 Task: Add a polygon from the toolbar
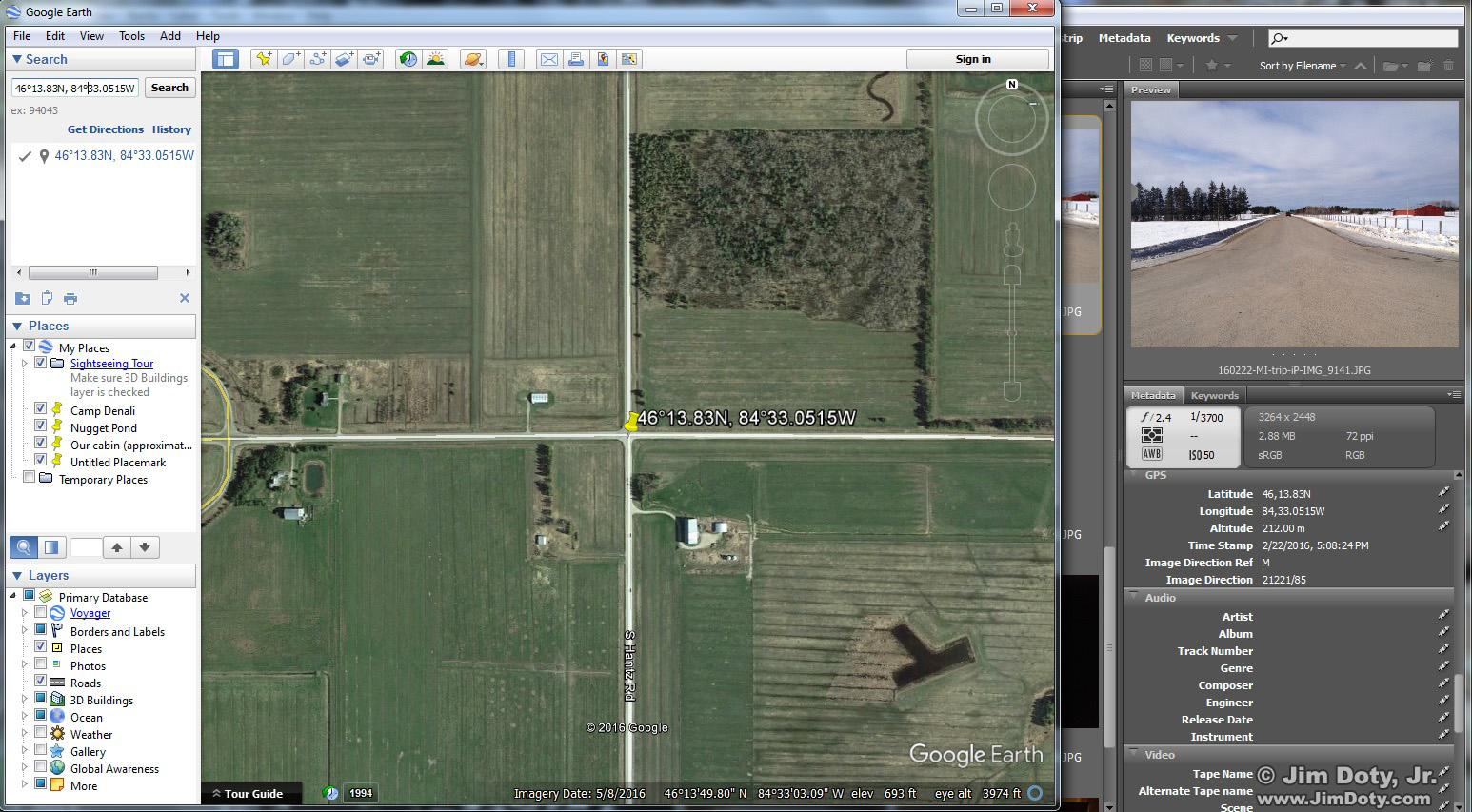coord(290,59)
